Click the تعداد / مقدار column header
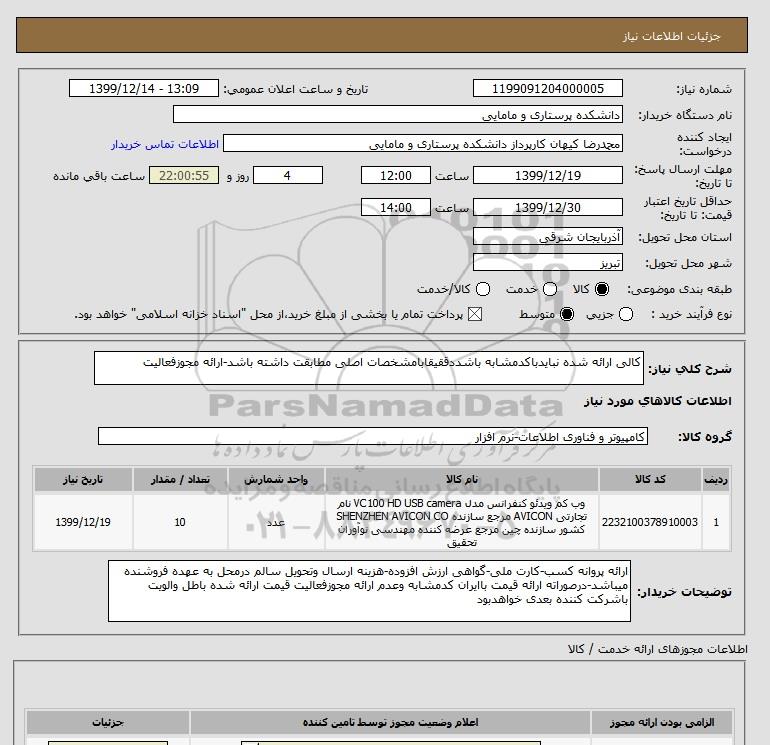This screenshot has width=770, height=745. pos(180,479)
